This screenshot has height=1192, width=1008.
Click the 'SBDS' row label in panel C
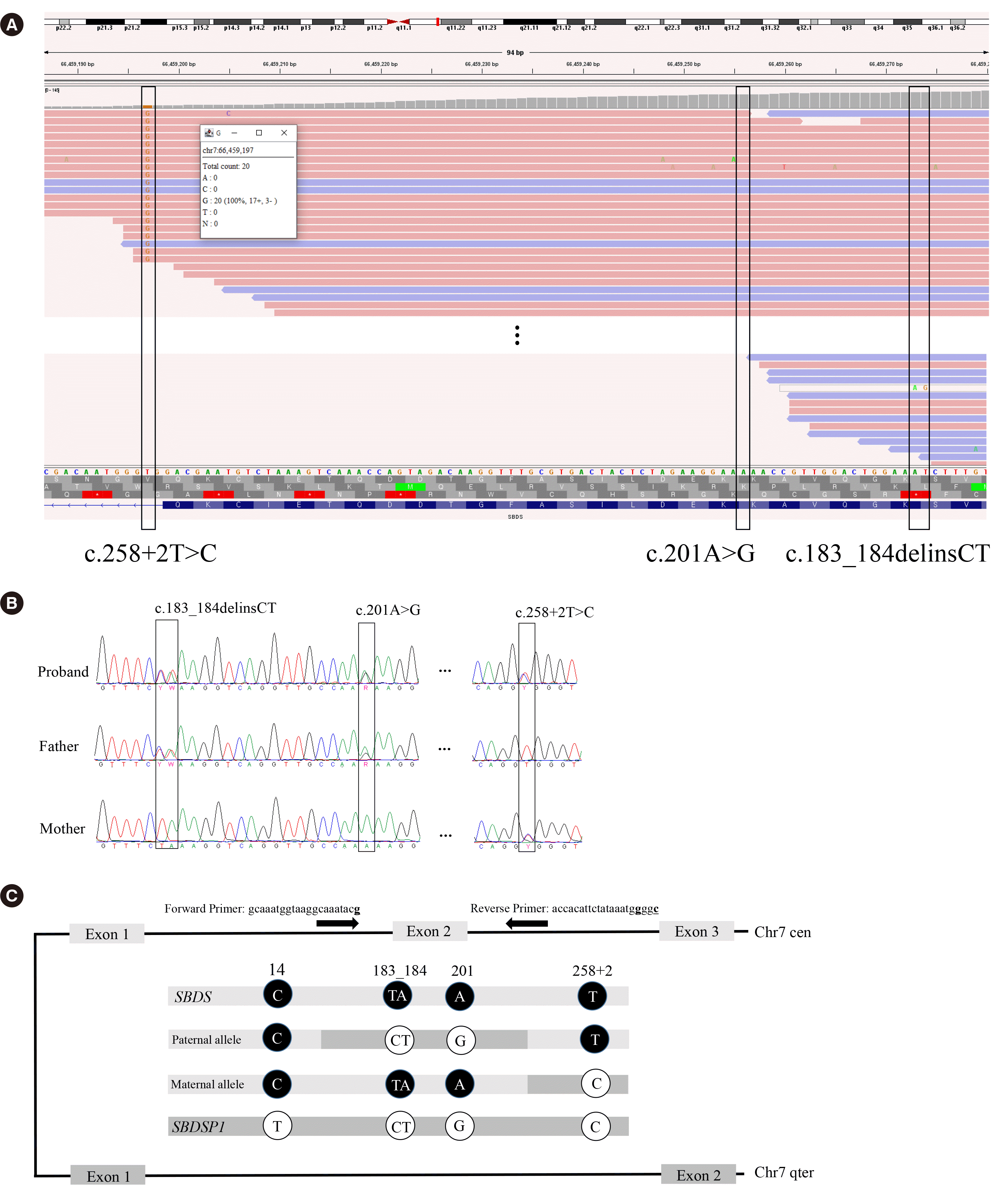pos(193,997)
